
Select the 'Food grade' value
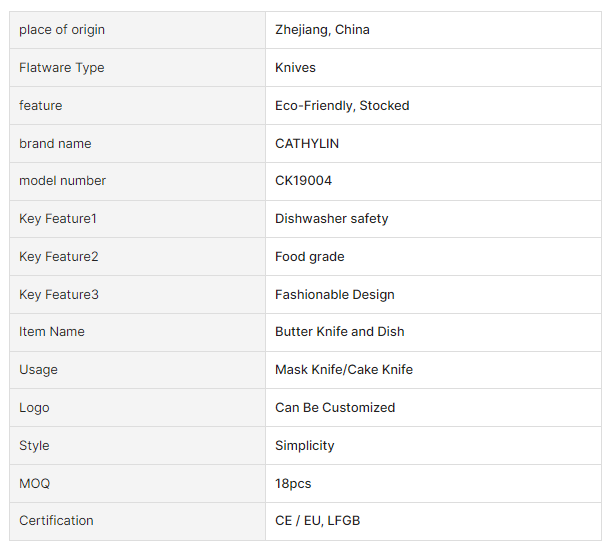[x=309, y=257]
